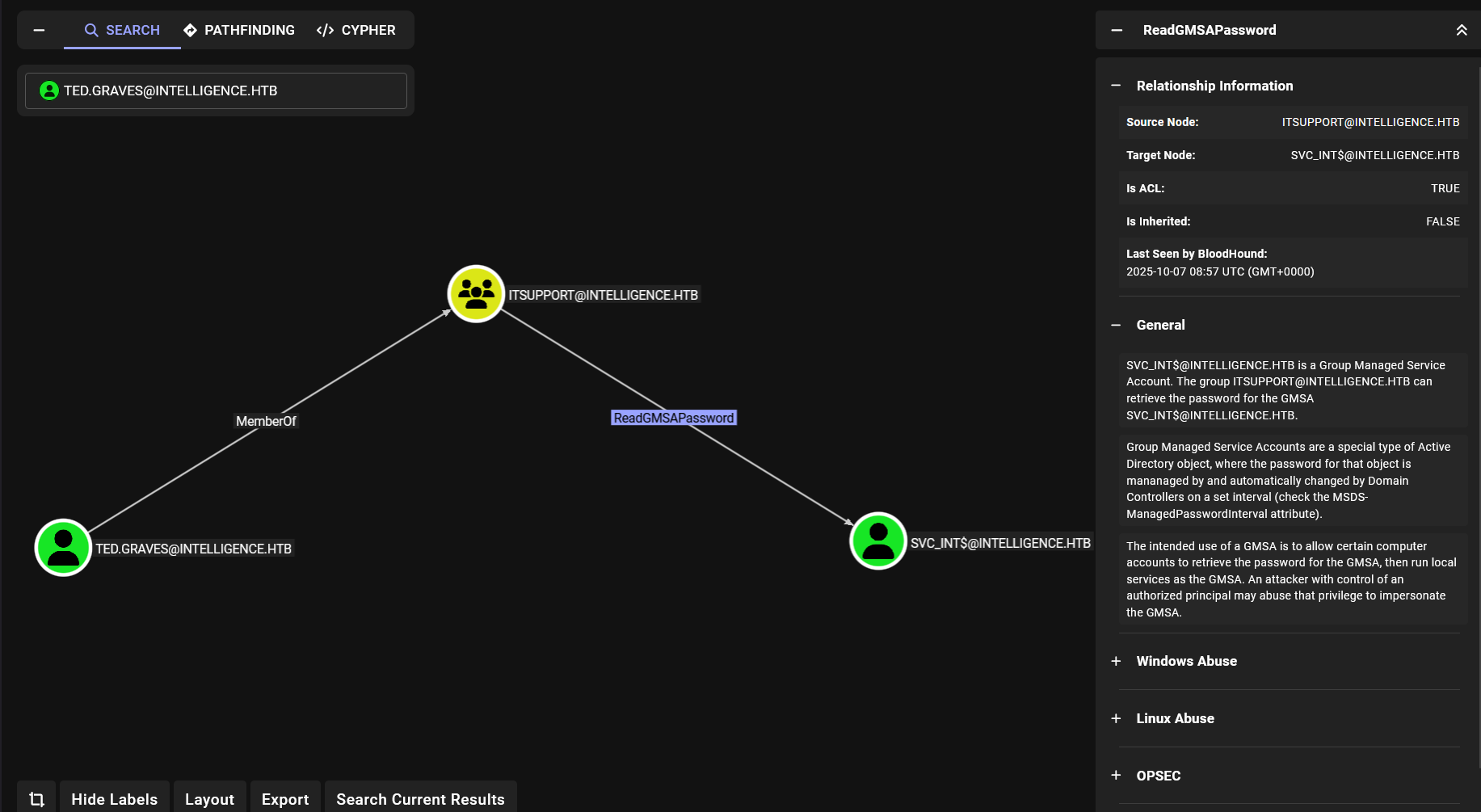Minimize the ReadGMSAPassword panel using minus icon
Image resolution: width=1481 pixels, height=812 pixels.
coord(1117,30)
